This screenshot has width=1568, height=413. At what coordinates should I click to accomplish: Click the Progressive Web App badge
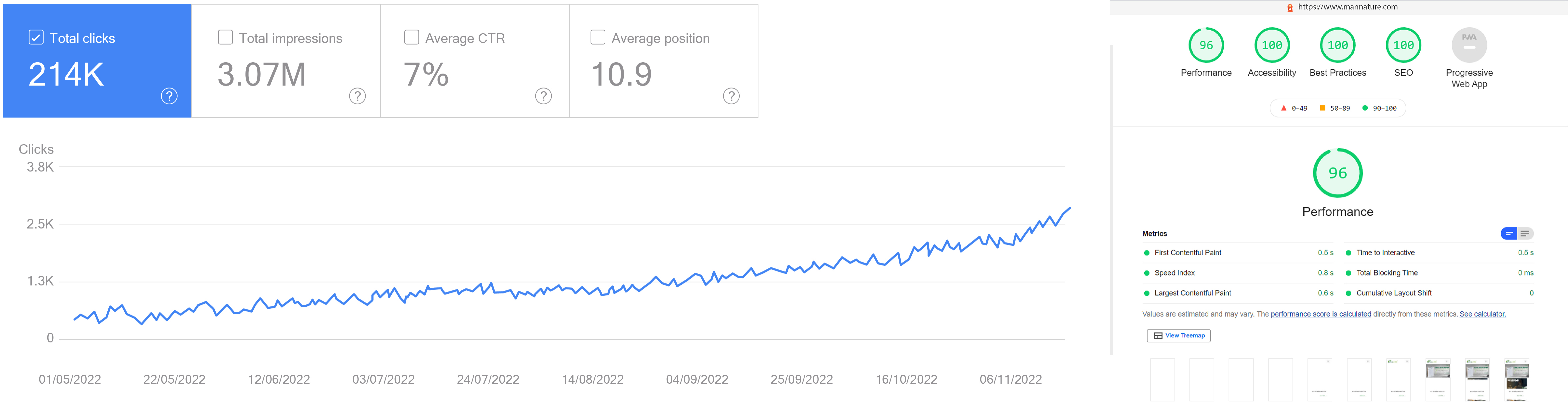coord(1469,45)
